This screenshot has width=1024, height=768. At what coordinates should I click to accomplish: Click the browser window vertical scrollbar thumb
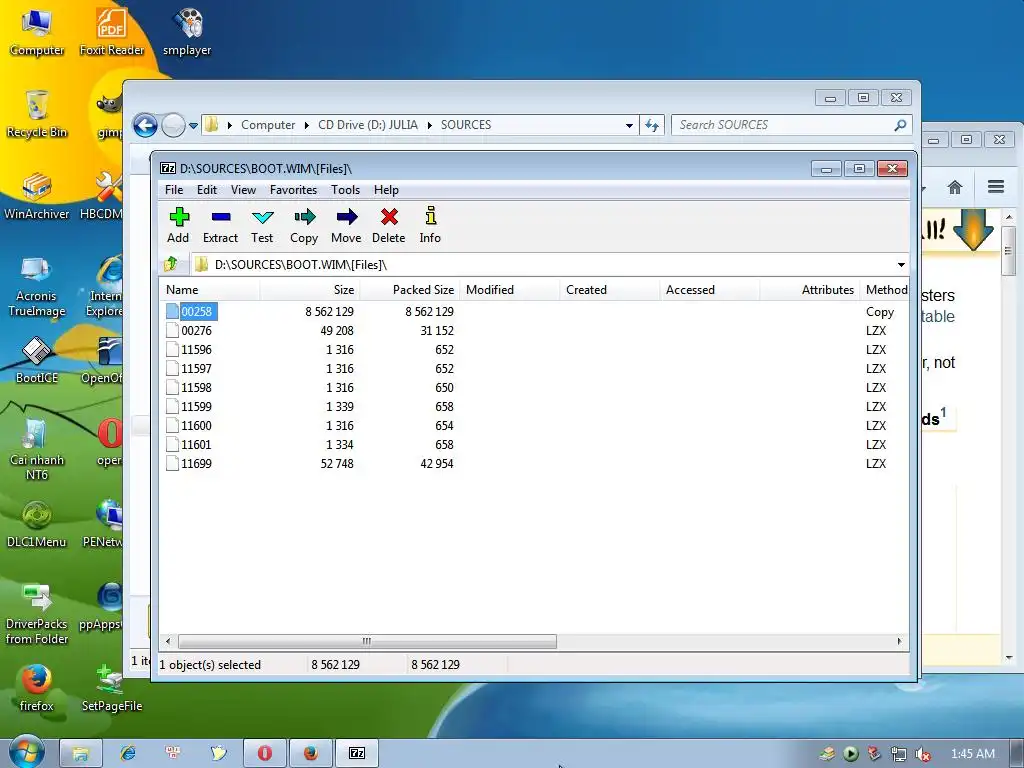point(1008,251)
